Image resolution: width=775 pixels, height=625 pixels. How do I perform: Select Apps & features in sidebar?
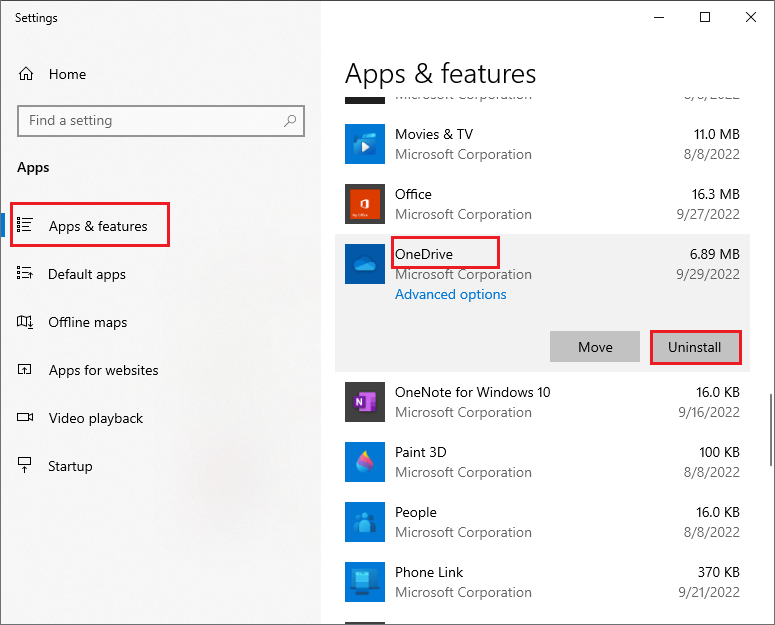[x=98, y=226]
